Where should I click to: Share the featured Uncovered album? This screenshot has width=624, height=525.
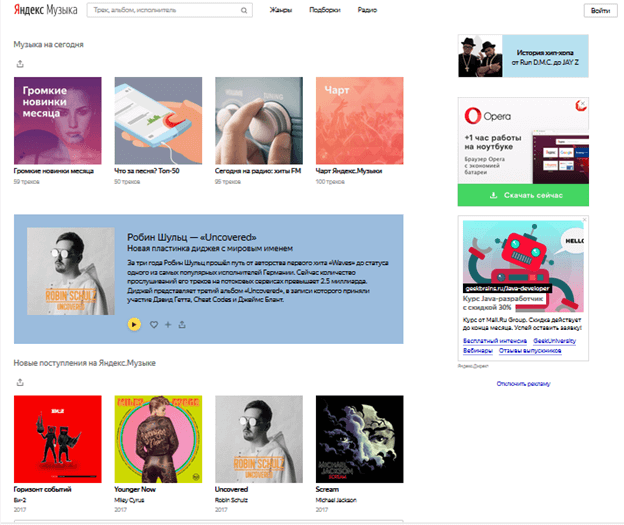pyautogui.click(x=182, y=325)
